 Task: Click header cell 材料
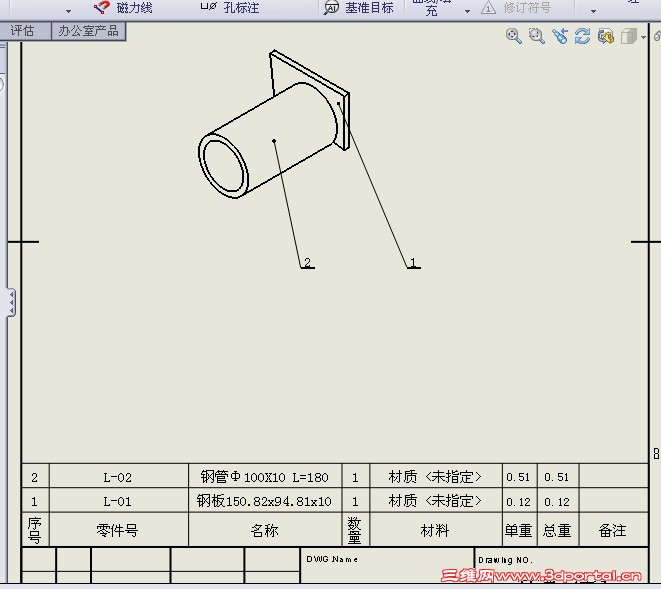(435, 530)
